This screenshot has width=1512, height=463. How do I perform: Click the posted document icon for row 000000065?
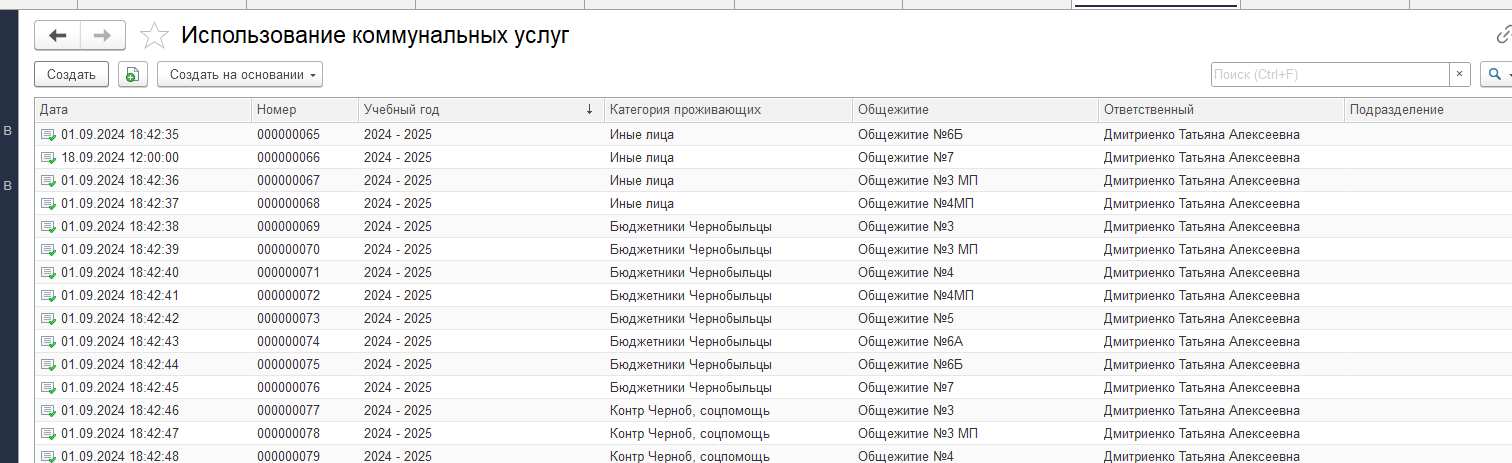(x=48, y=135)
